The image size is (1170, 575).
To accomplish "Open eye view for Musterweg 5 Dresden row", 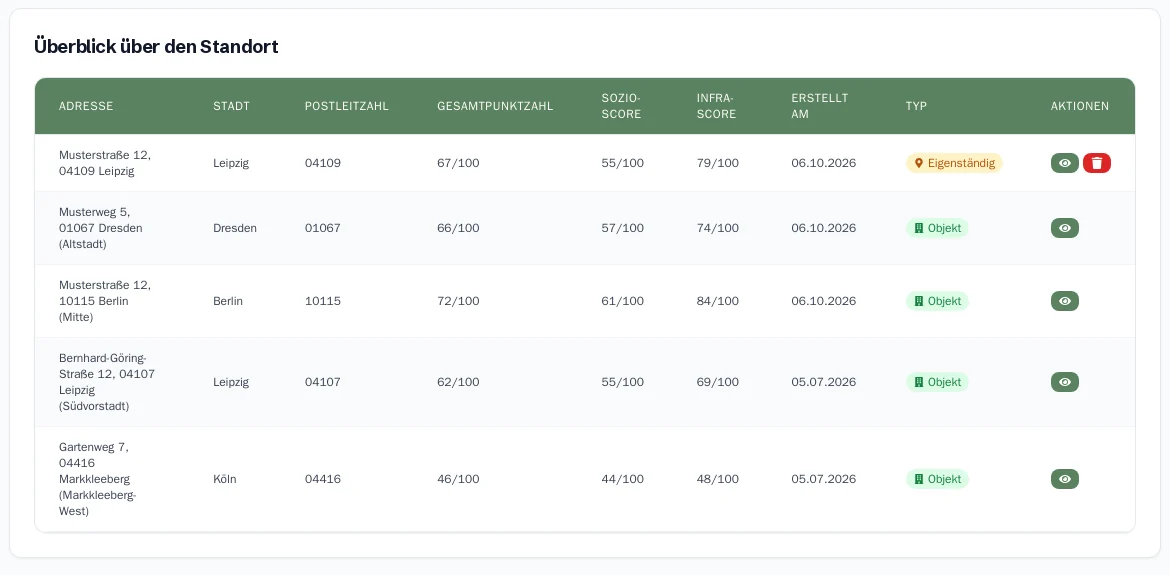I will 1065,228.
